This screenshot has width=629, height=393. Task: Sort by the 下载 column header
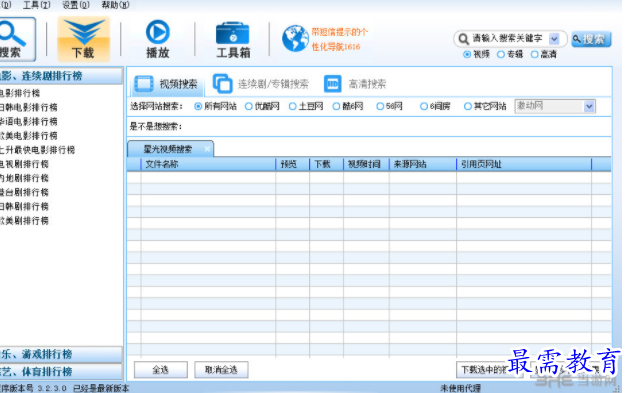pyautogui.click(x=326, y=164)
